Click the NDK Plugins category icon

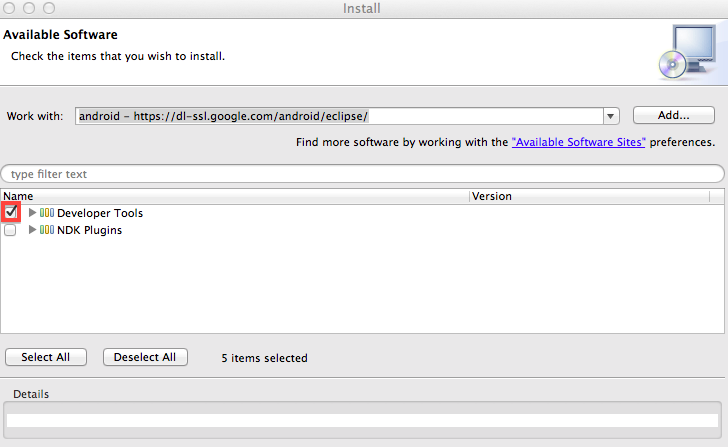(47, 230)
